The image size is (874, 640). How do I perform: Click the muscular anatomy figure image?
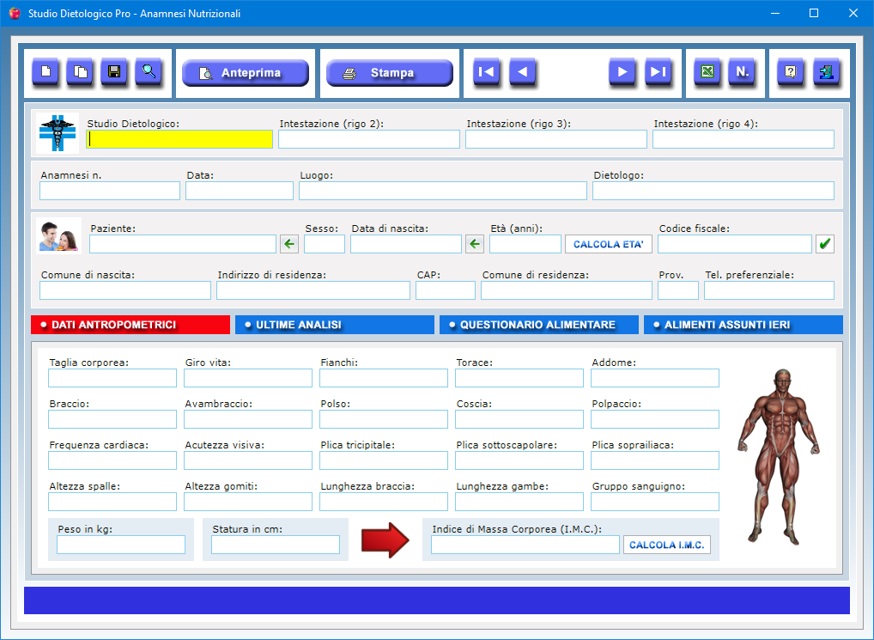pyautogui.click(x=779, y=456)
